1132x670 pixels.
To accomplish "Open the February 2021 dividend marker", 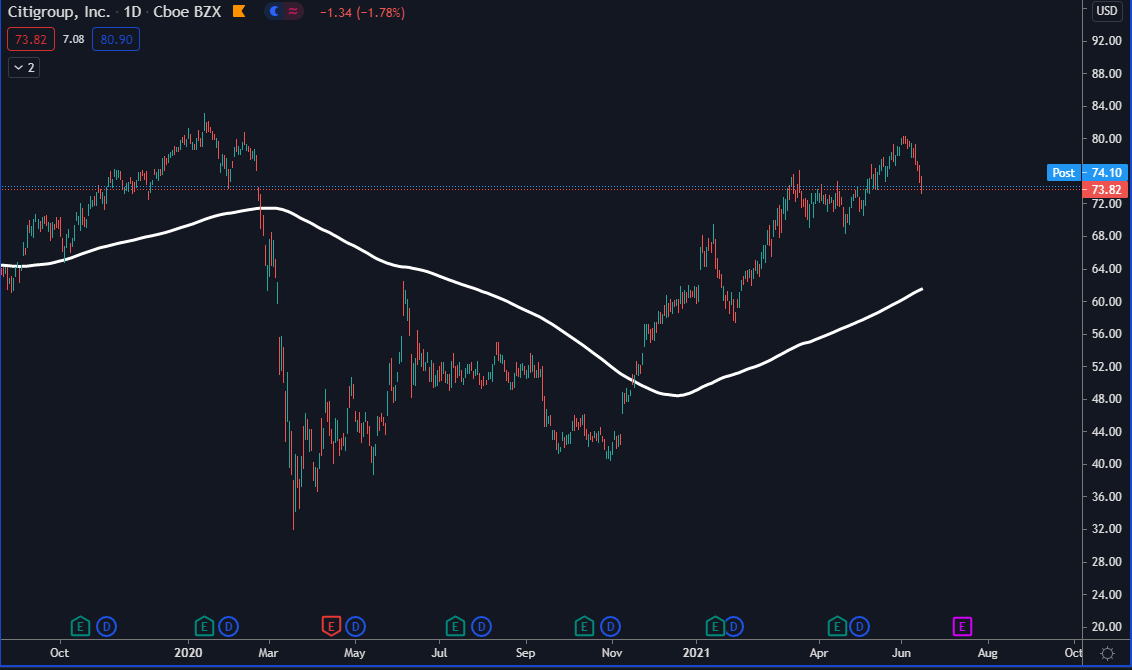I will click(x=733, y=627).
